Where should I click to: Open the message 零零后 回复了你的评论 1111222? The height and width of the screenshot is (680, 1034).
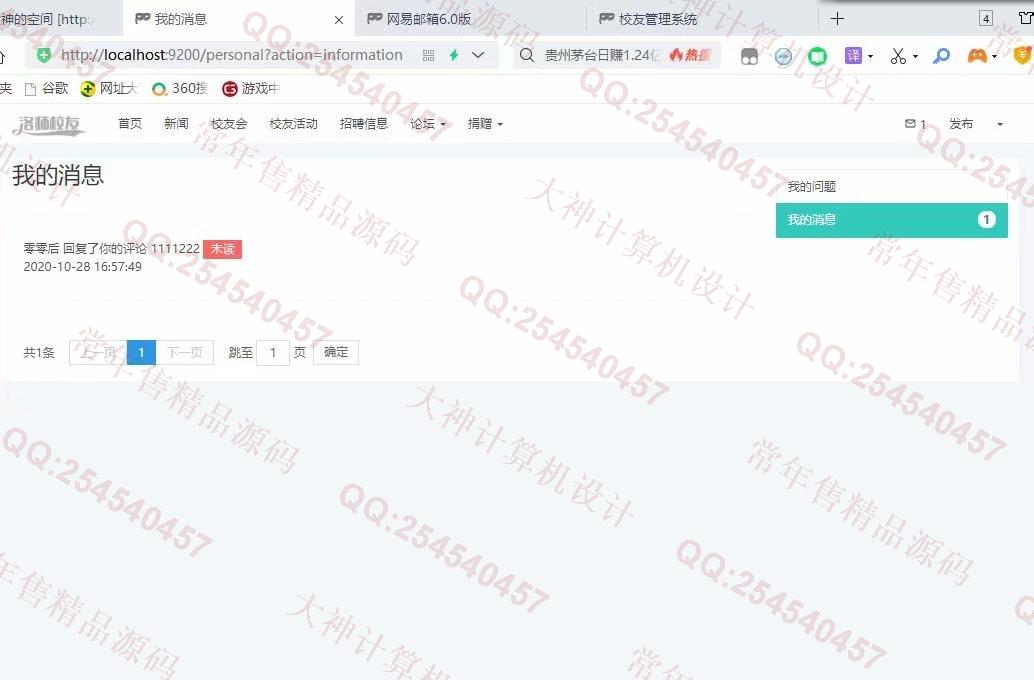click(x=111, y=249)
